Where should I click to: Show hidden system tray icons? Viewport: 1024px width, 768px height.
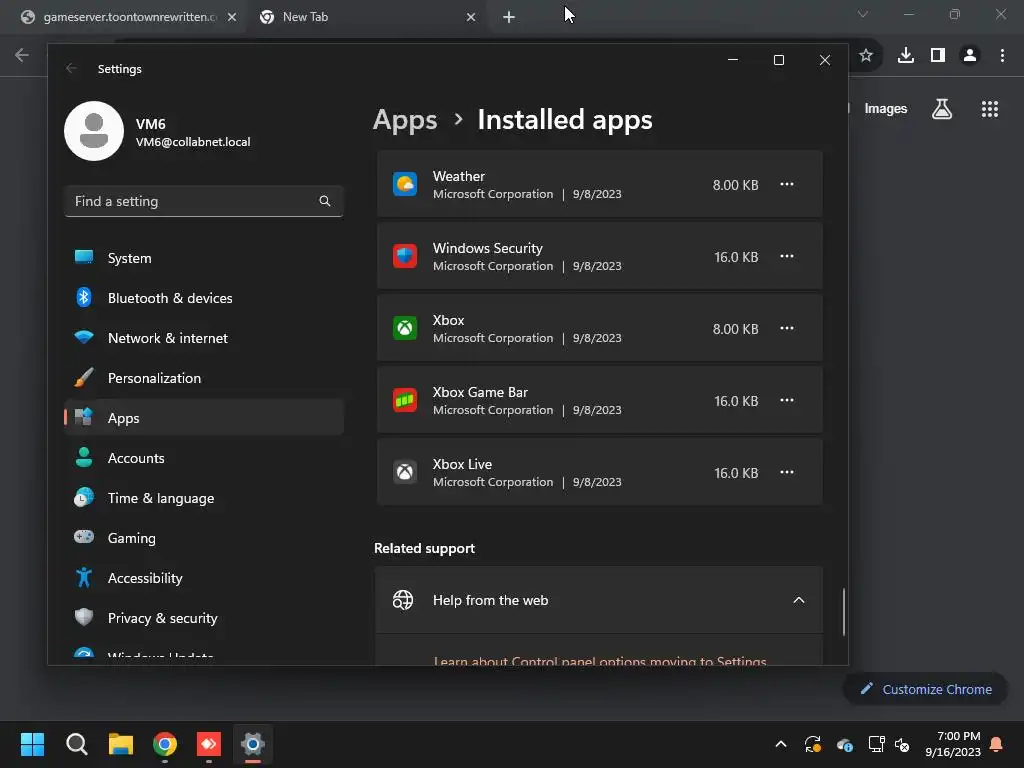coord(780,744)
